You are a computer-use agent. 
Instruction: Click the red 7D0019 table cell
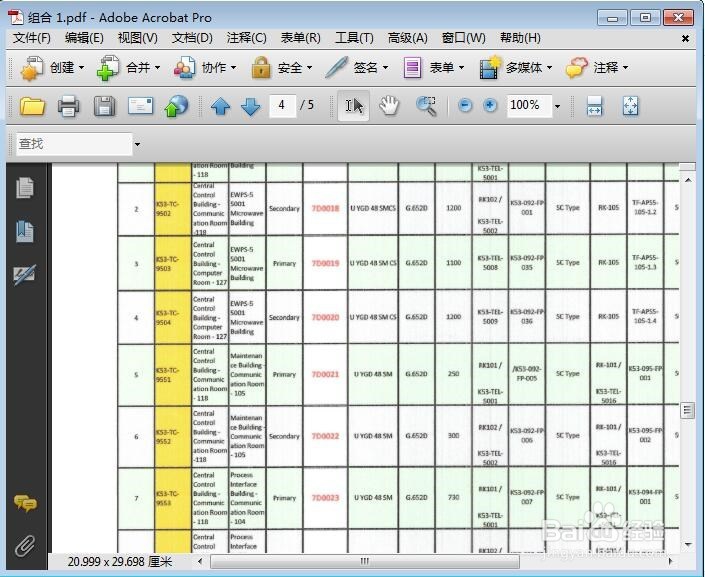point(325,263)
